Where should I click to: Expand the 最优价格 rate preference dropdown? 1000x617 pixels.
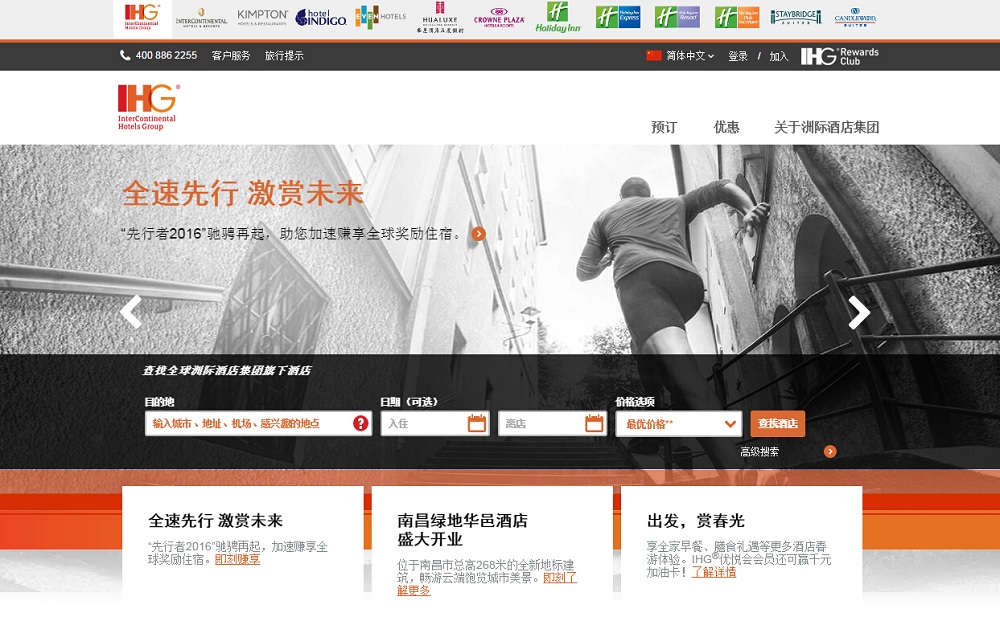pyautogui.click(x=679, y=424)
